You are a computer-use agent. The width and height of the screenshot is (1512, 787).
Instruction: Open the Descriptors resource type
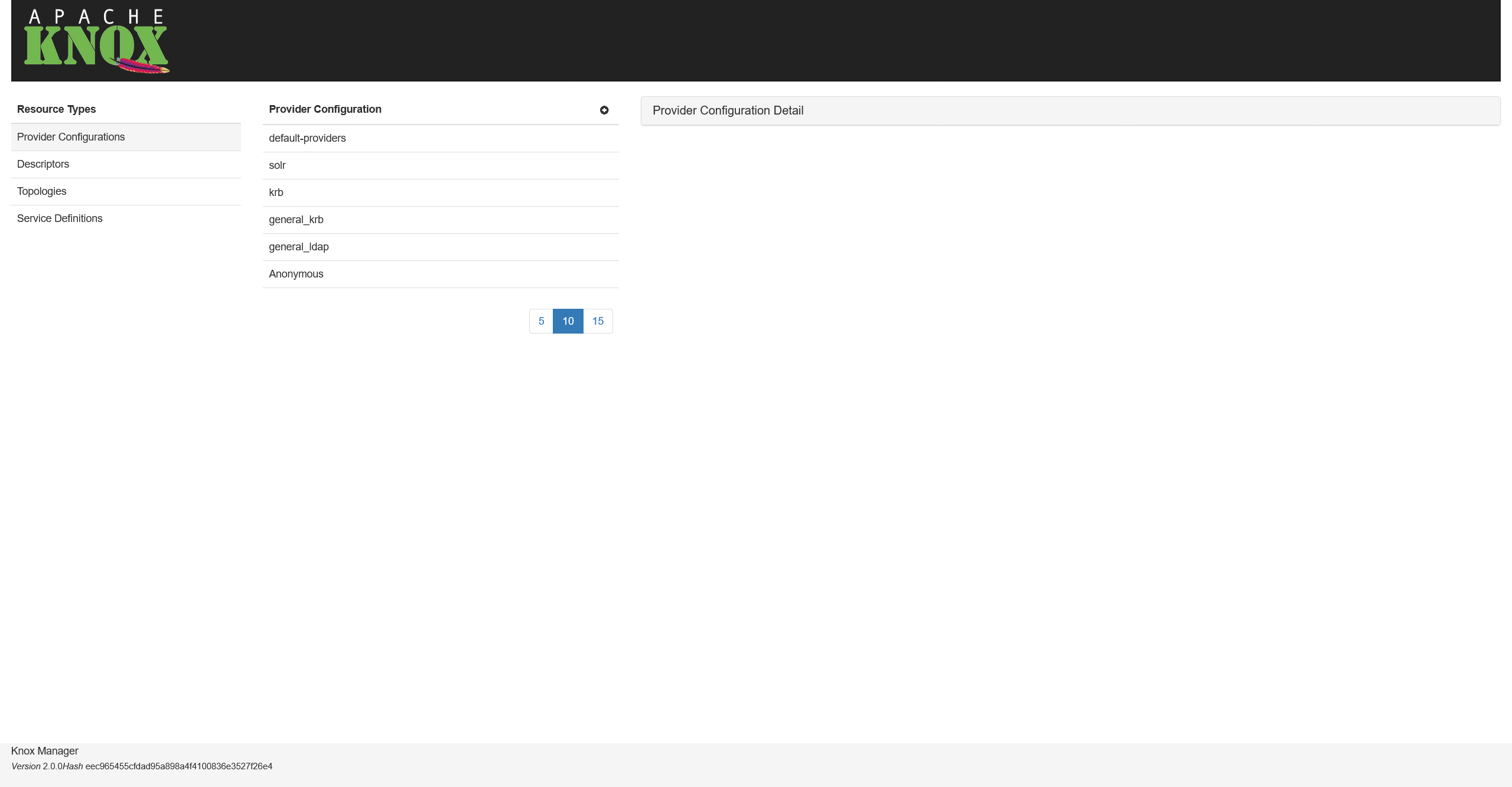point(126,164)
